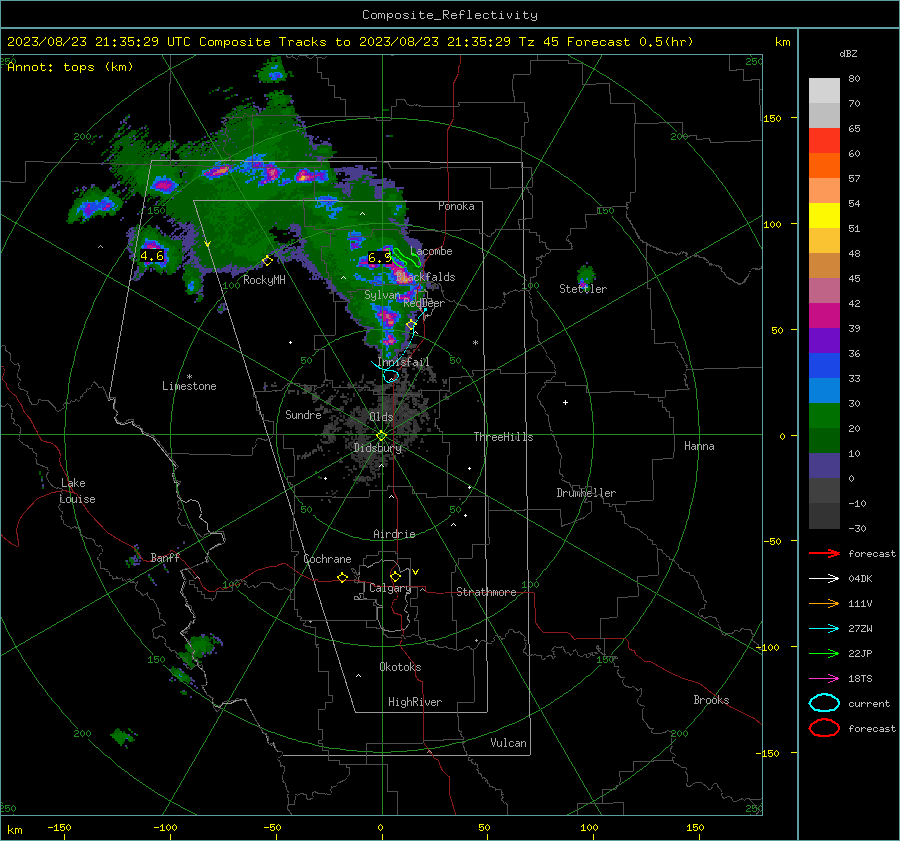Viewport: 900px width, 841px height.
Task: Click the HighRiver city label
Action: pyautogui.click(x=415, y=702)
